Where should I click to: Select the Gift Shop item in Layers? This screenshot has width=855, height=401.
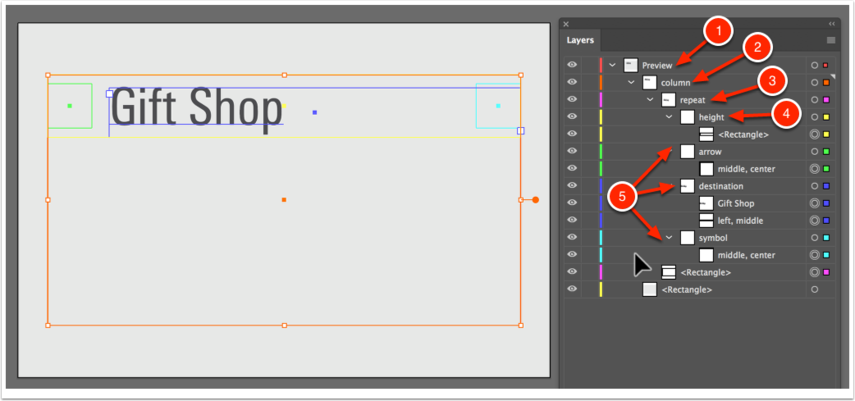tap(736, 204)
